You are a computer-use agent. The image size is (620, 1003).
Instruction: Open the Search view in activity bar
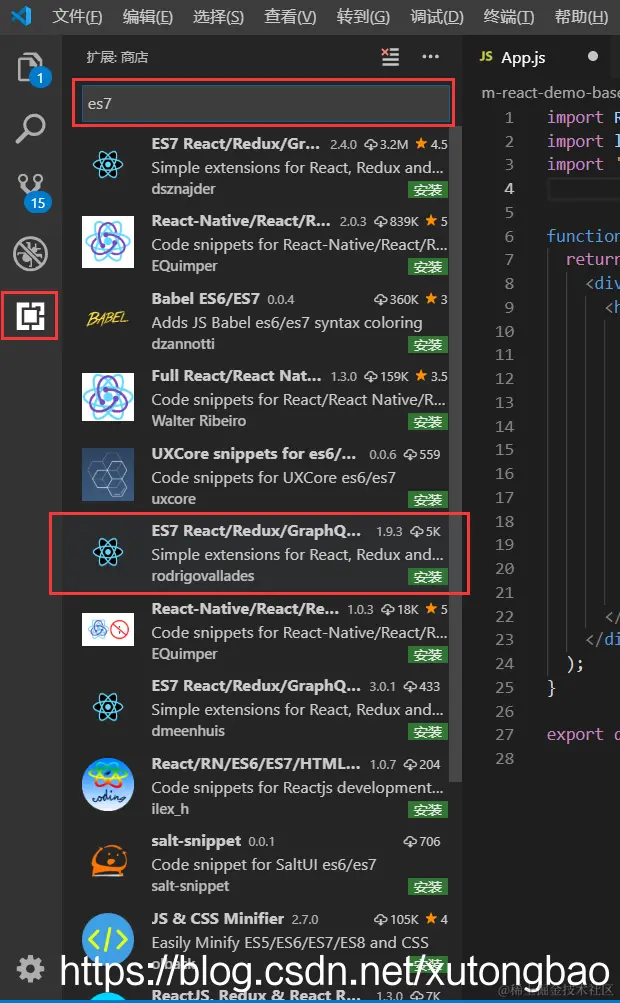tap(30, 129)
